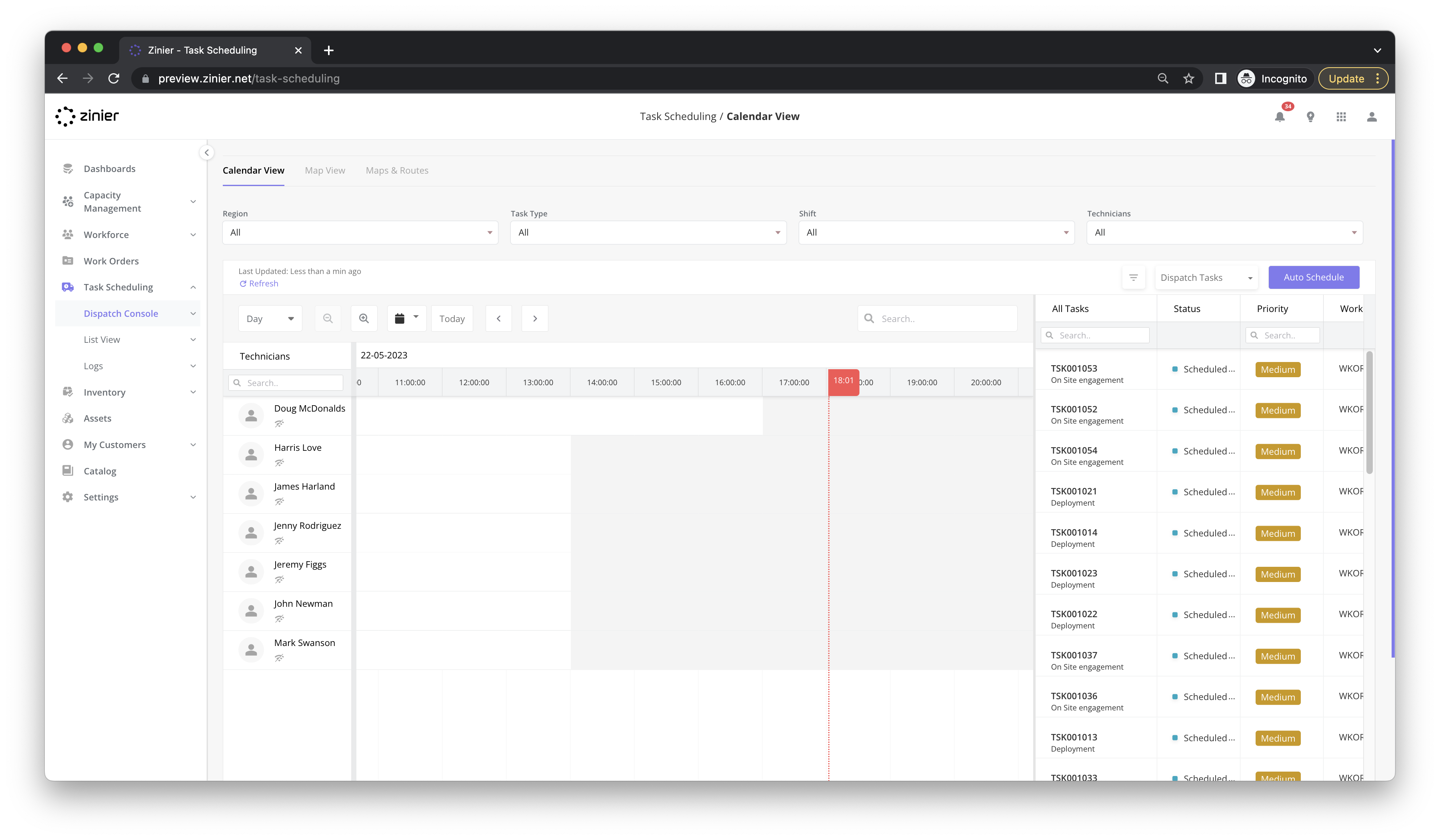Bookmark page with the star icon
Screen dimensions: 1440x840
click(x=1188, y=78)
